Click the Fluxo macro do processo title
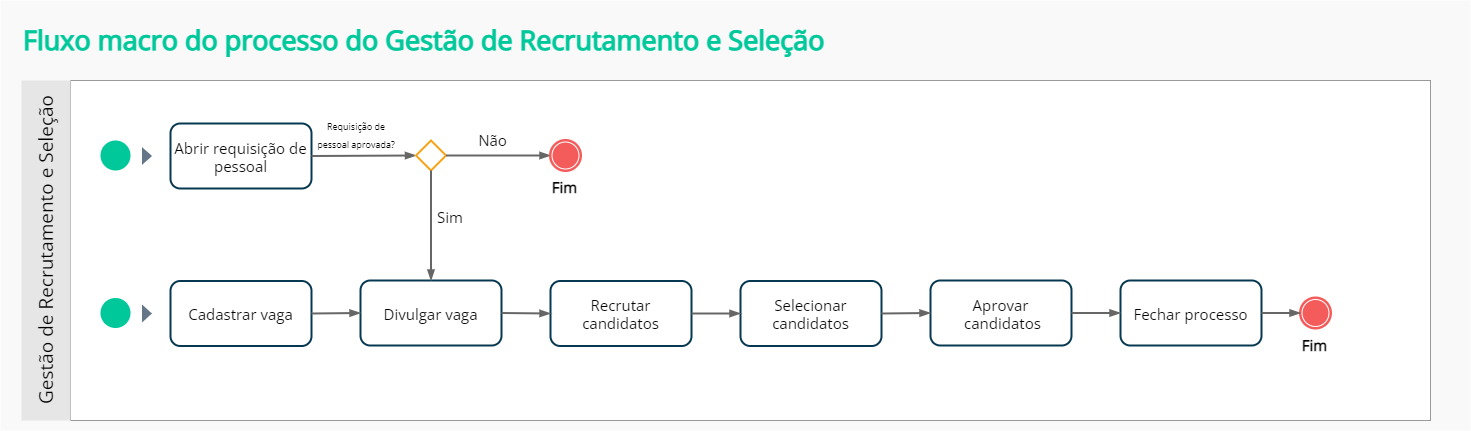This screenshot has width=1471, height=431. coord(423,41)
